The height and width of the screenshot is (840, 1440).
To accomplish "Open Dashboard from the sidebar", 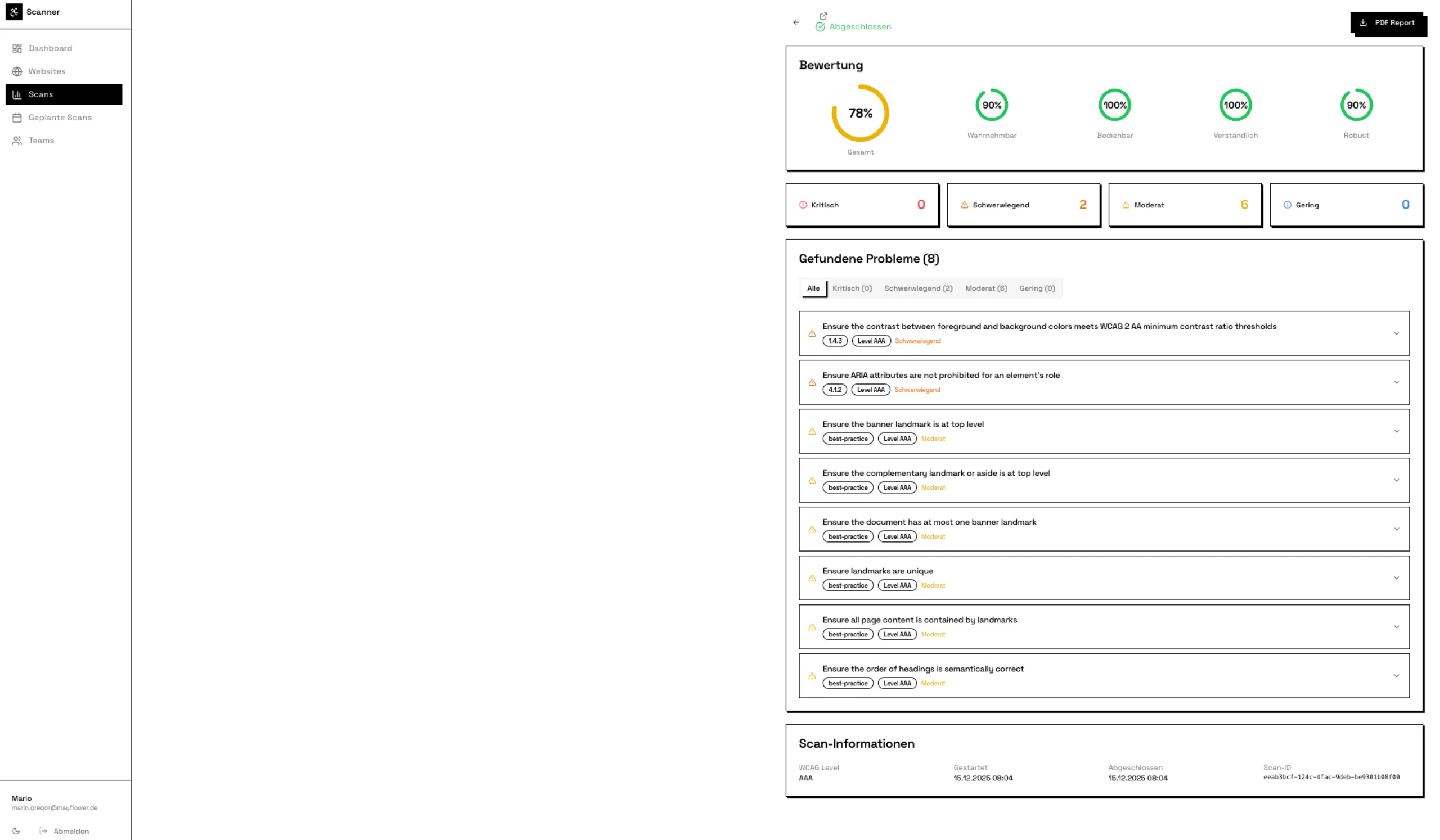I will pos(50,48).
